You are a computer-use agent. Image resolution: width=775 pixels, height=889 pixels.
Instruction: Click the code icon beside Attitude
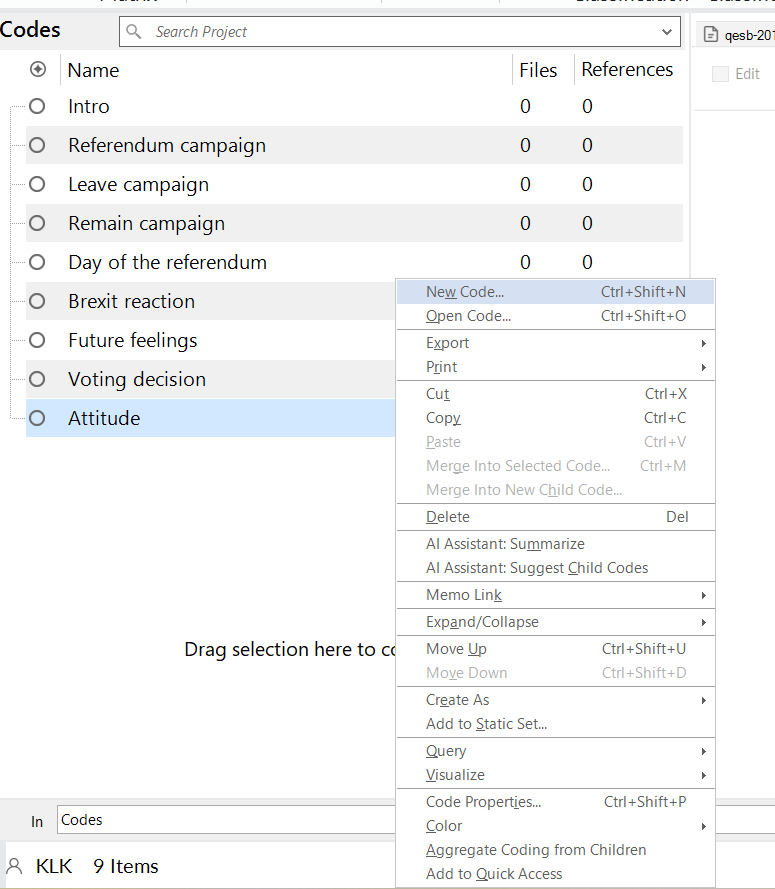click(37, 418)
